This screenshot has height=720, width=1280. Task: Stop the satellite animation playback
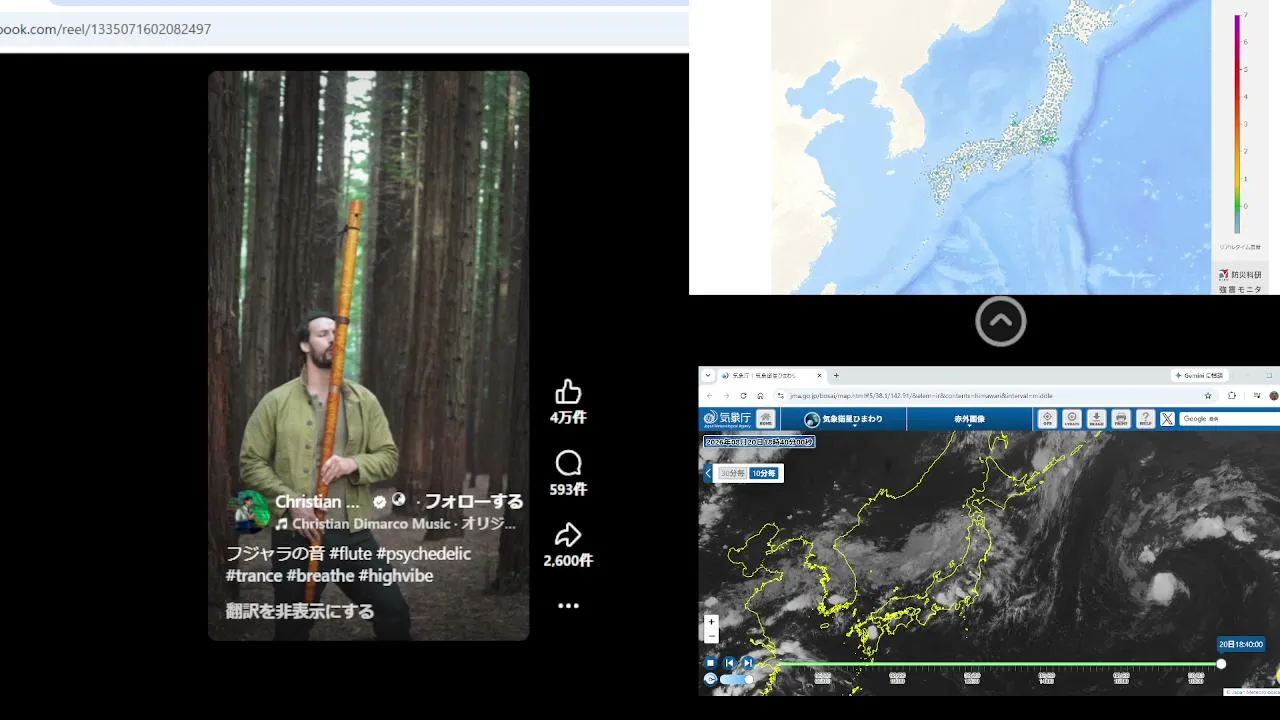(x=711, y=662)
